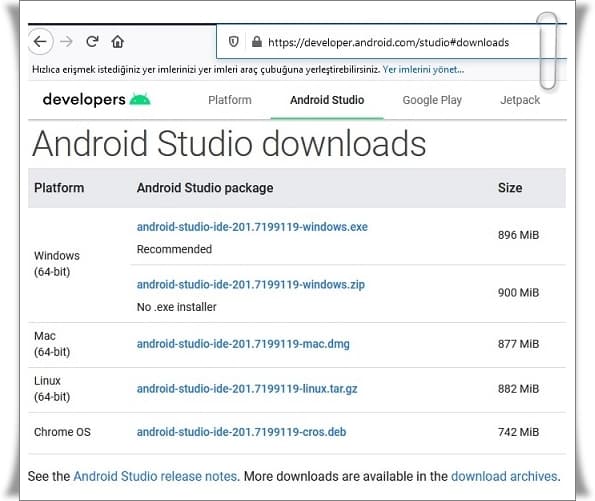The image size is (595, 501).
Task: Click the 'Mac (64-bit)' platform cell
Action: tap(52, 344)
